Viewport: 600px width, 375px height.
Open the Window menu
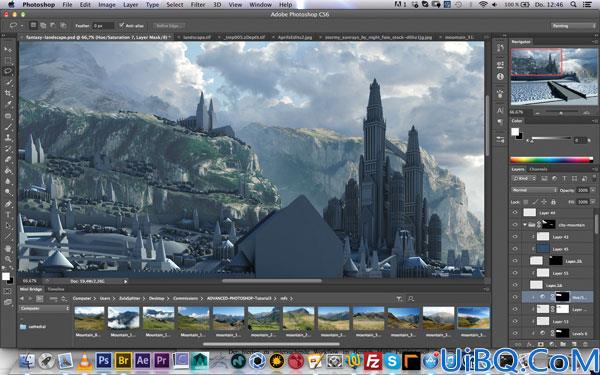click(260, 5)
